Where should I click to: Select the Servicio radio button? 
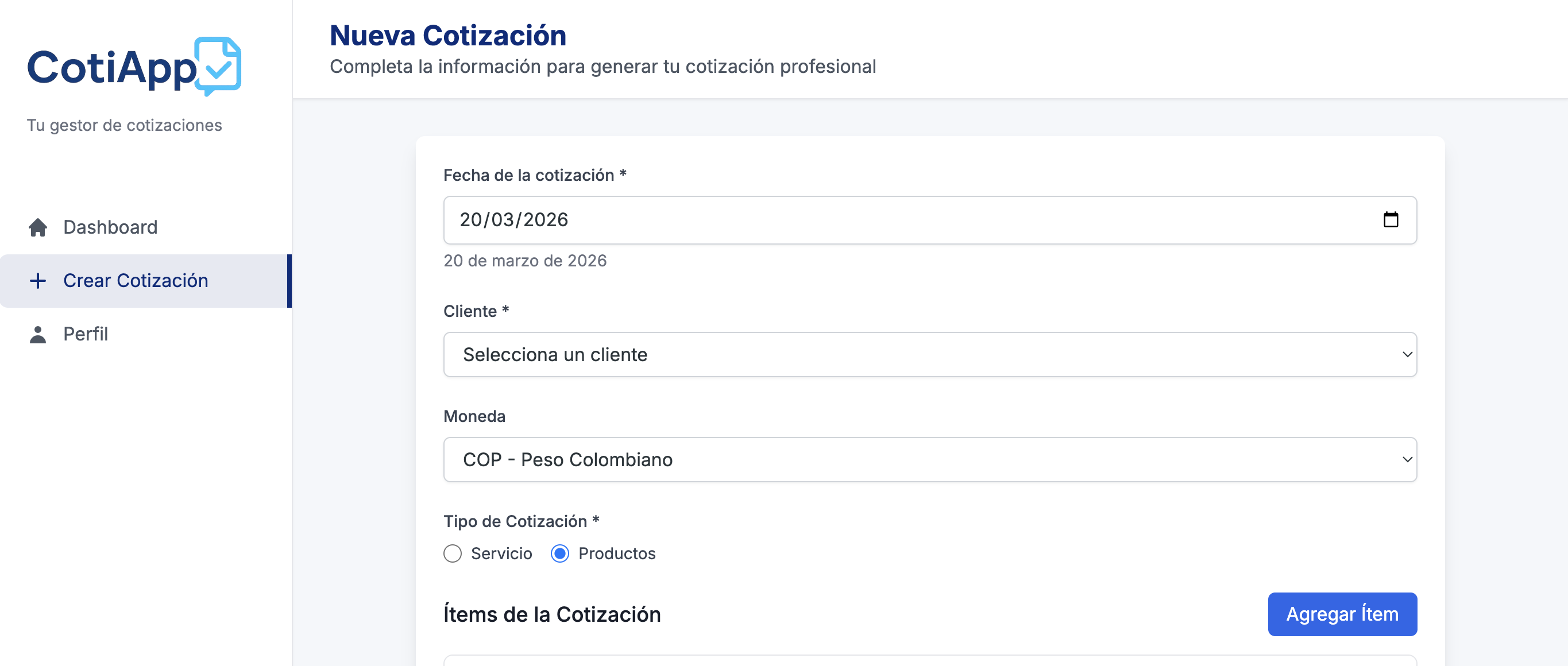(452, 553)
